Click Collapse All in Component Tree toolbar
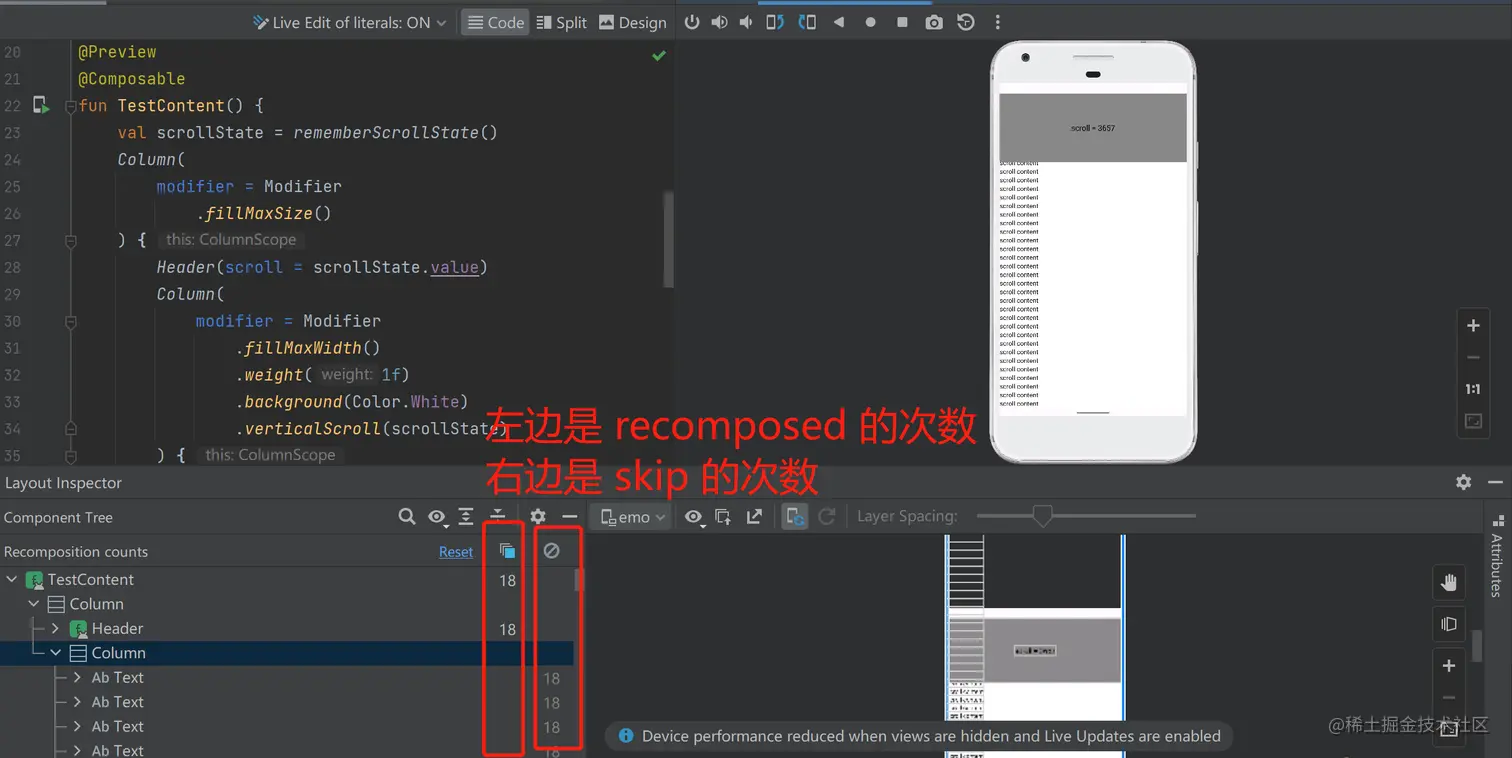The image size is (1512, 758). 497,517
